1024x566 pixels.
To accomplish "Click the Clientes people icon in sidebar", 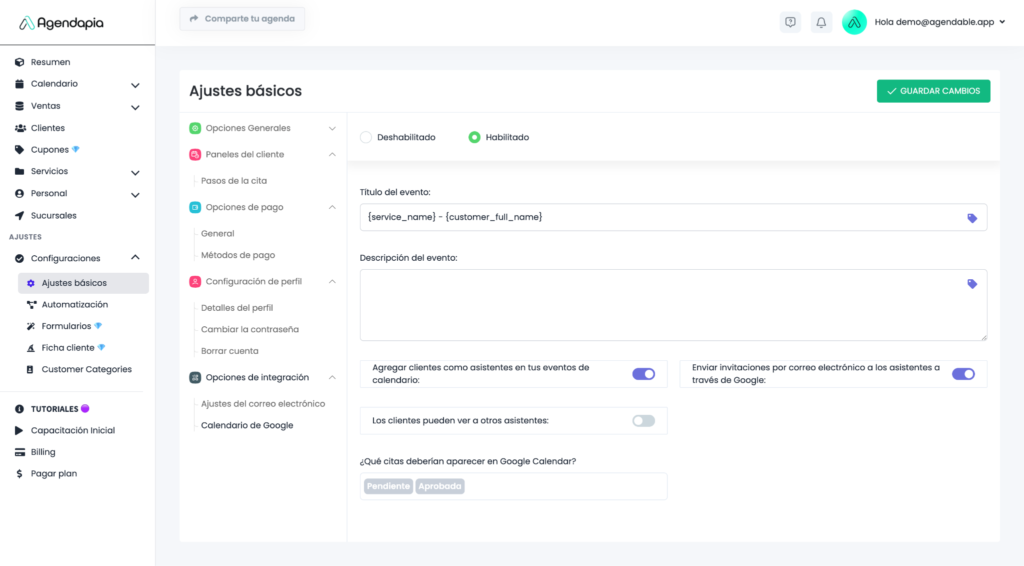I will pos(20,128).
